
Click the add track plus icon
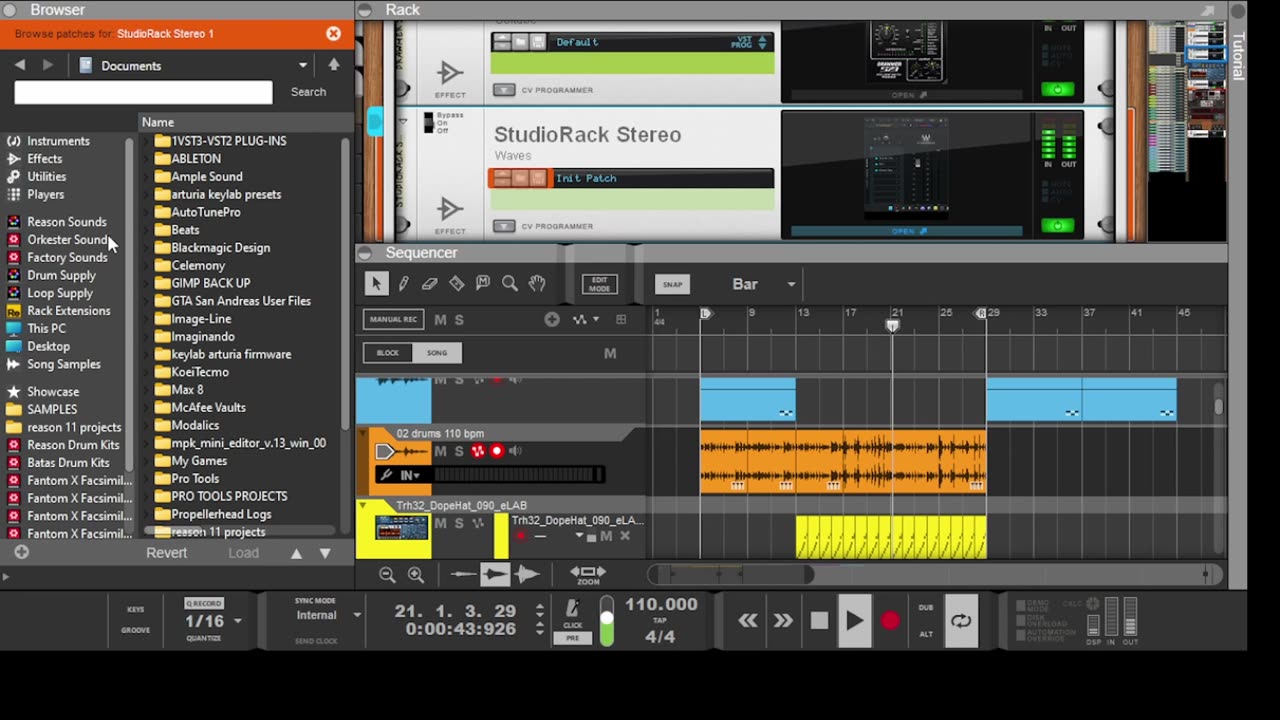pos(552,319)
